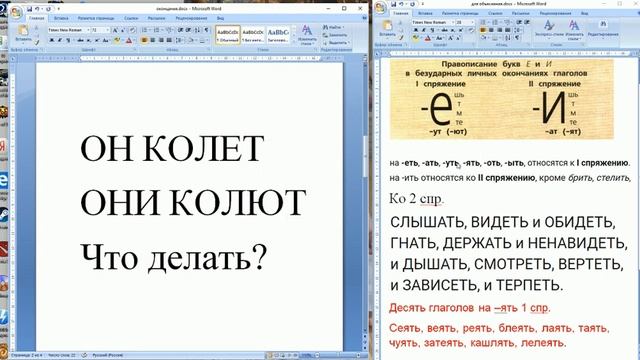Toggle Align Left in right Word window
Screen dimensions: 640x360
click(482, 30)
